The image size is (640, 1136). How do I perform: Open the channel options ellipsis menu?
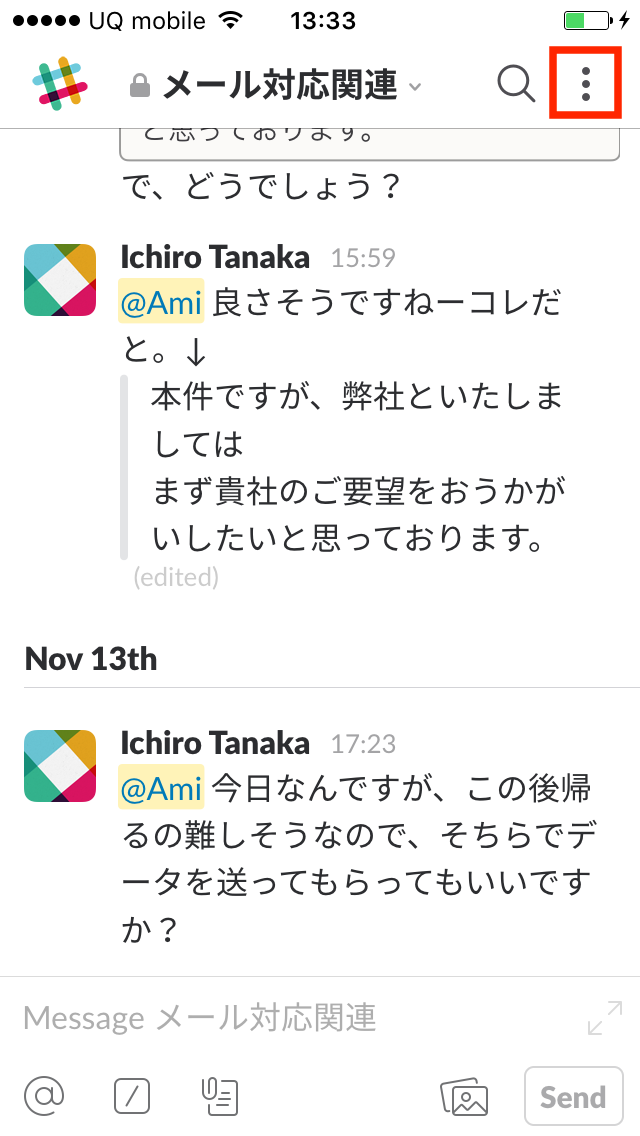[585, 85]
